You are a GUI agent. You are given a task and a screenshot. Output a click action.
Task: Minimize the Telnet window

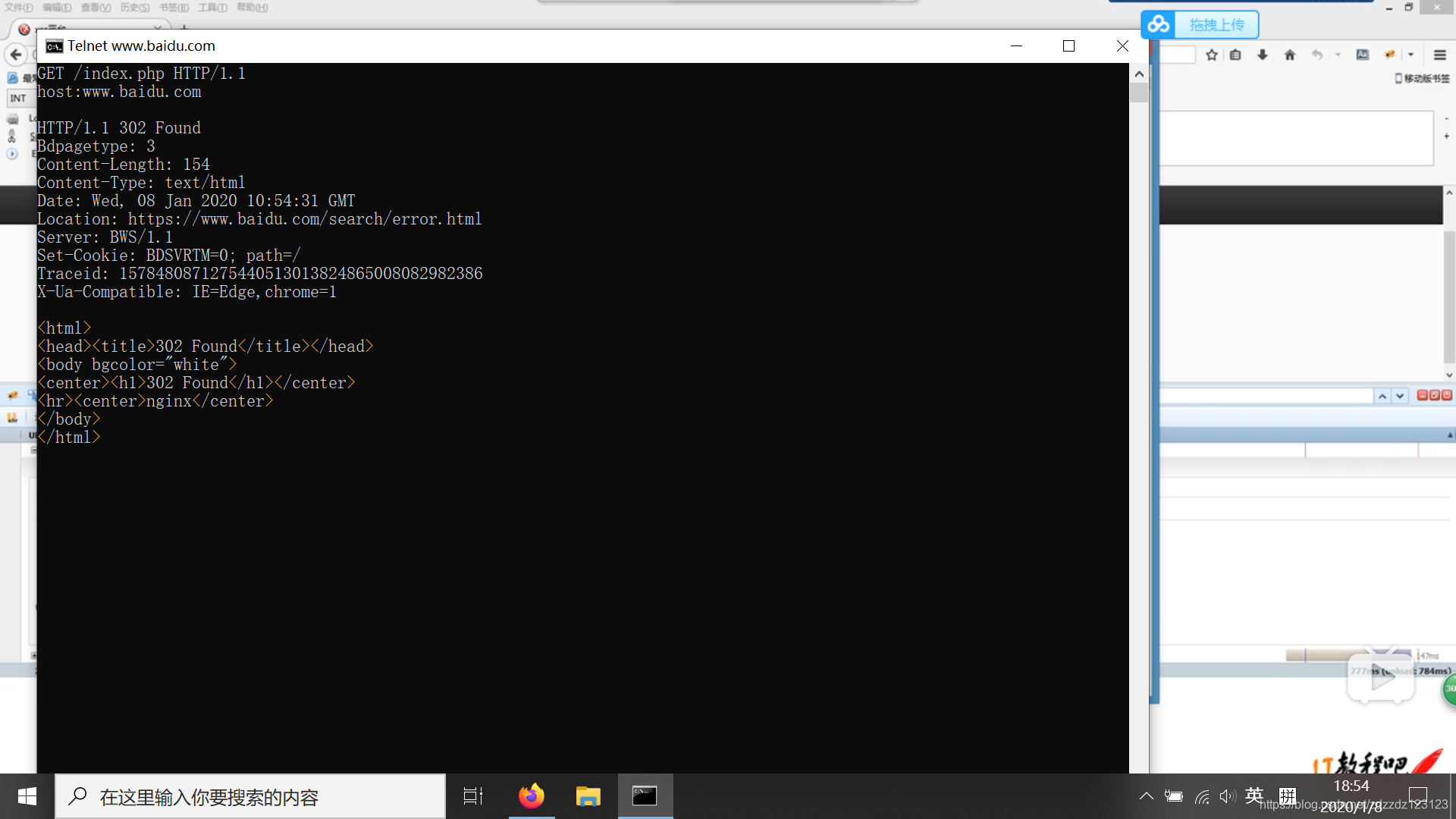pyautogui.click(x=1016, y=46)
